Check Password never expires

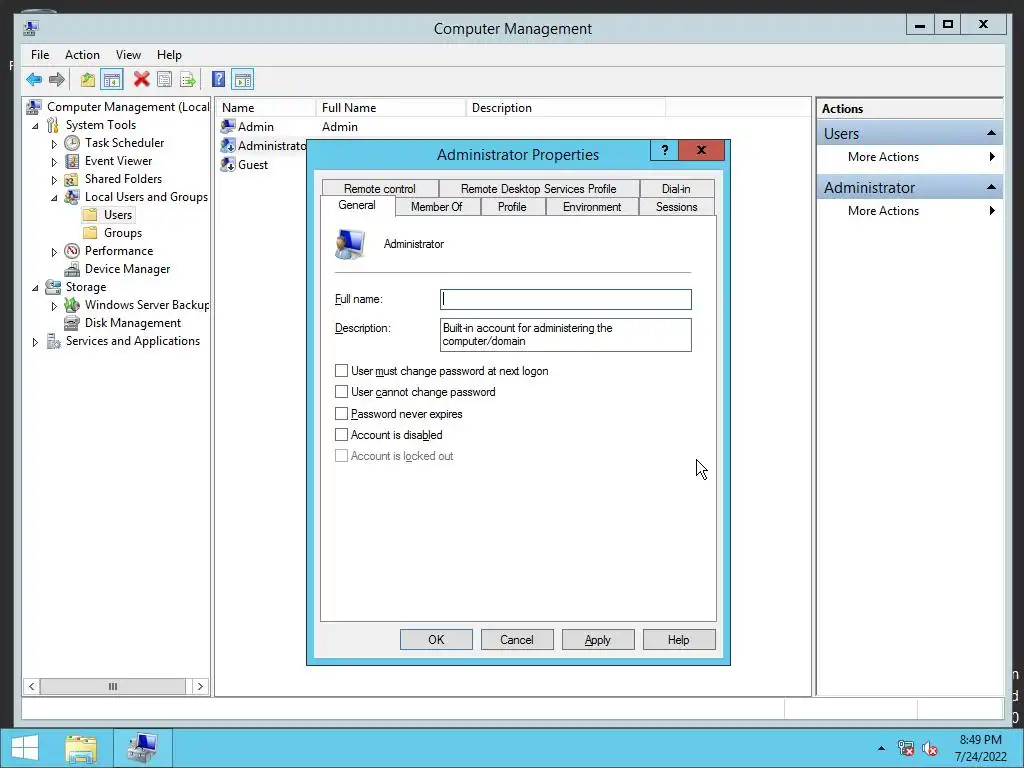point(341,413)
